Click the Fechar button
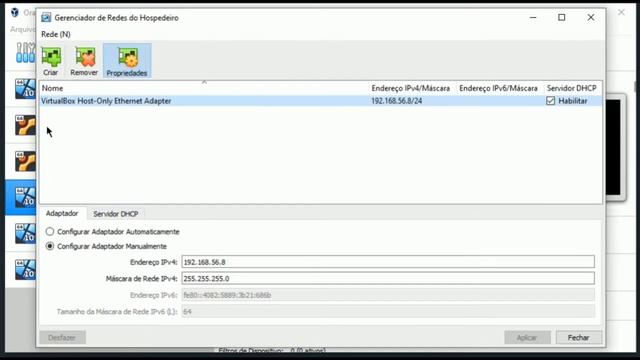640x360 pixels. [x=579, y=338]
